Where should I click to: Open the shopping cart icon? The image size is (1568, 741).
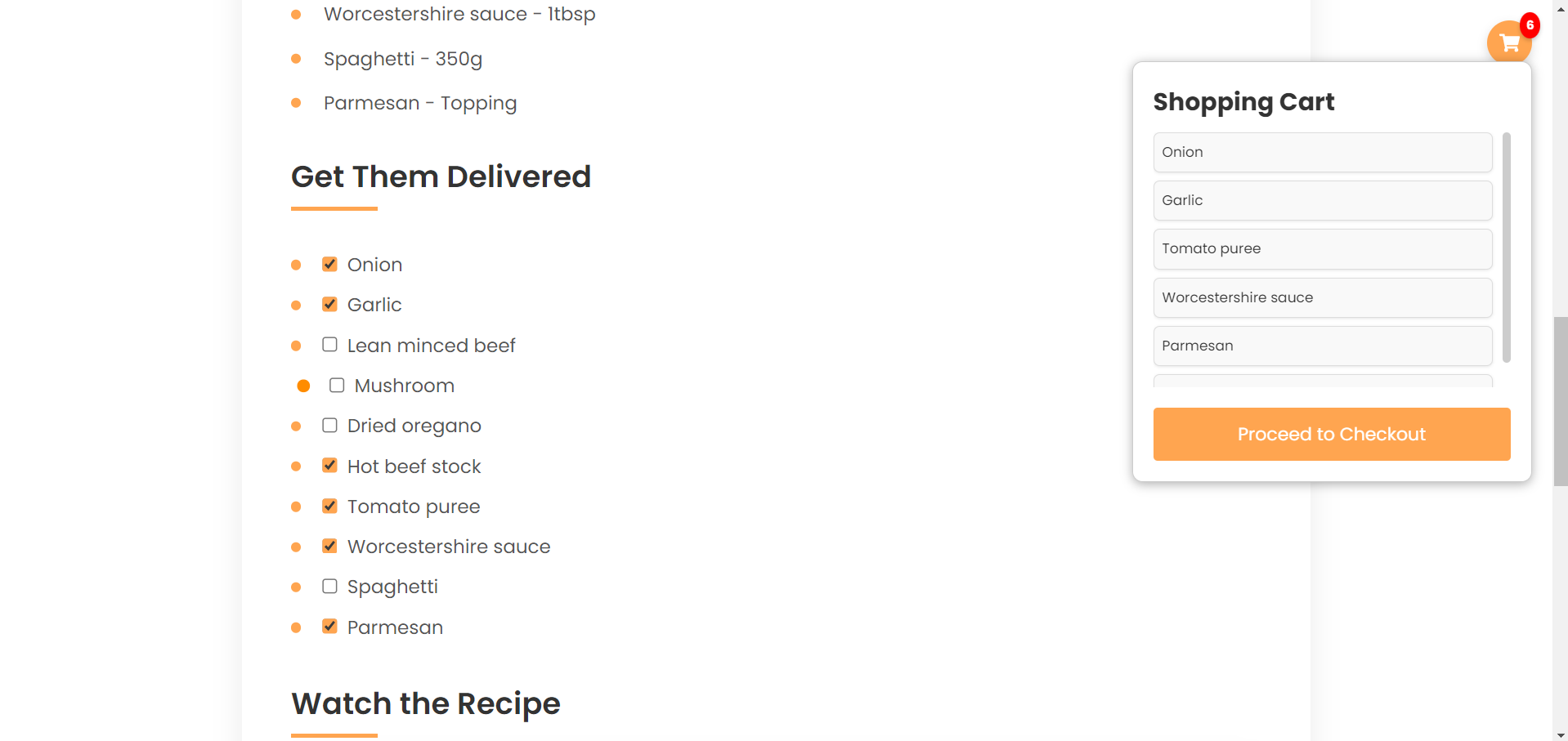pos(1508,42)
